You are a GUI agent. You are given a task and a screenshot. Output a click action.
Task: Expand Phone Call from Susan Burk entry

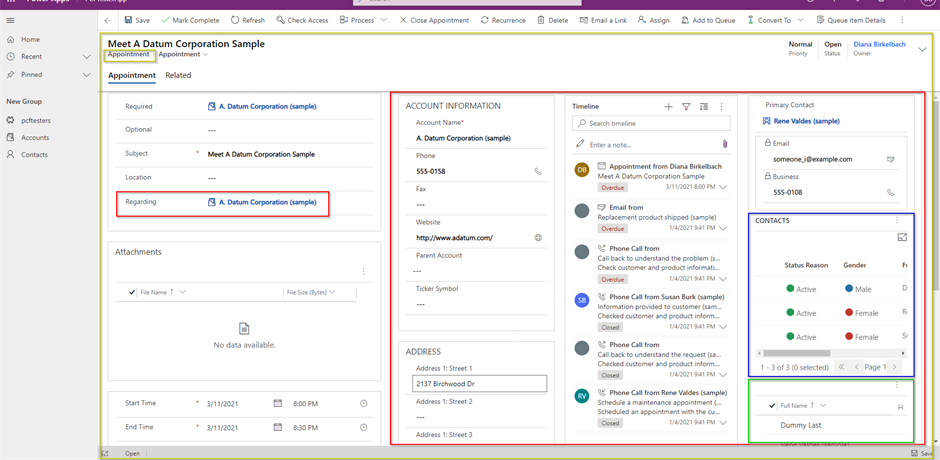pos(723,327)
